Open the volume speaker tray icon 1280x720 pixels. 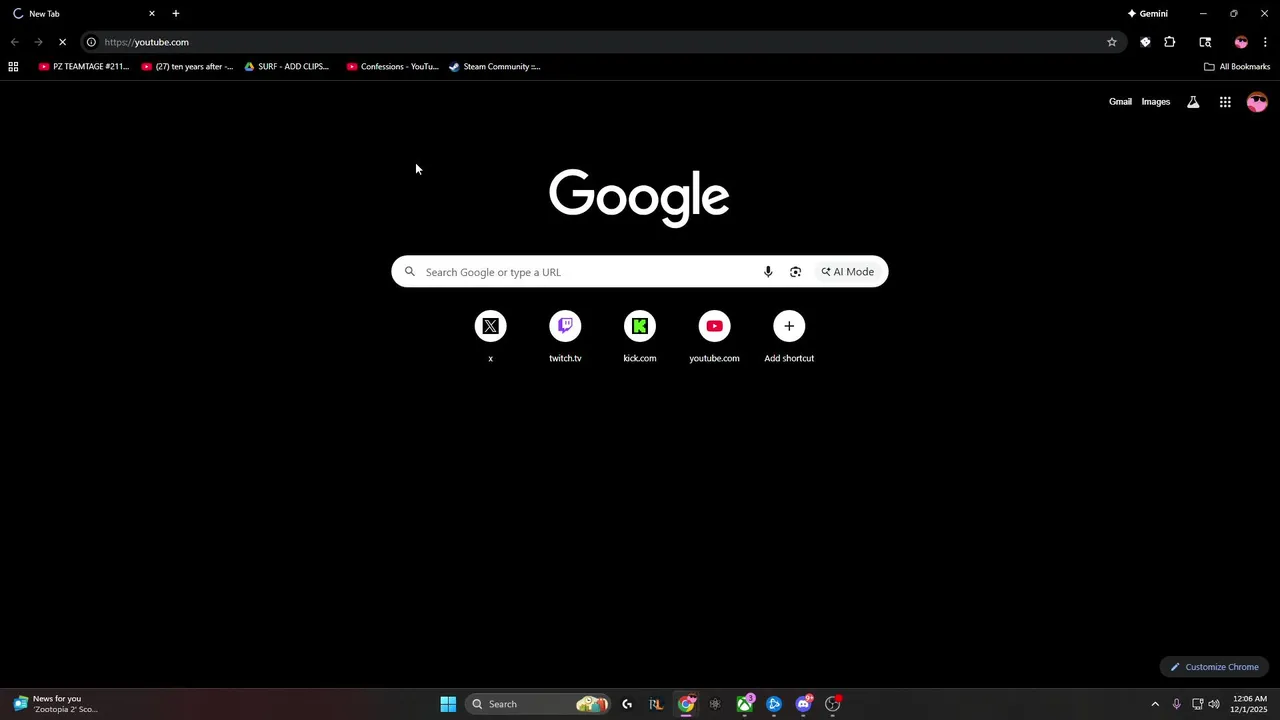(x=1214, y=704)
